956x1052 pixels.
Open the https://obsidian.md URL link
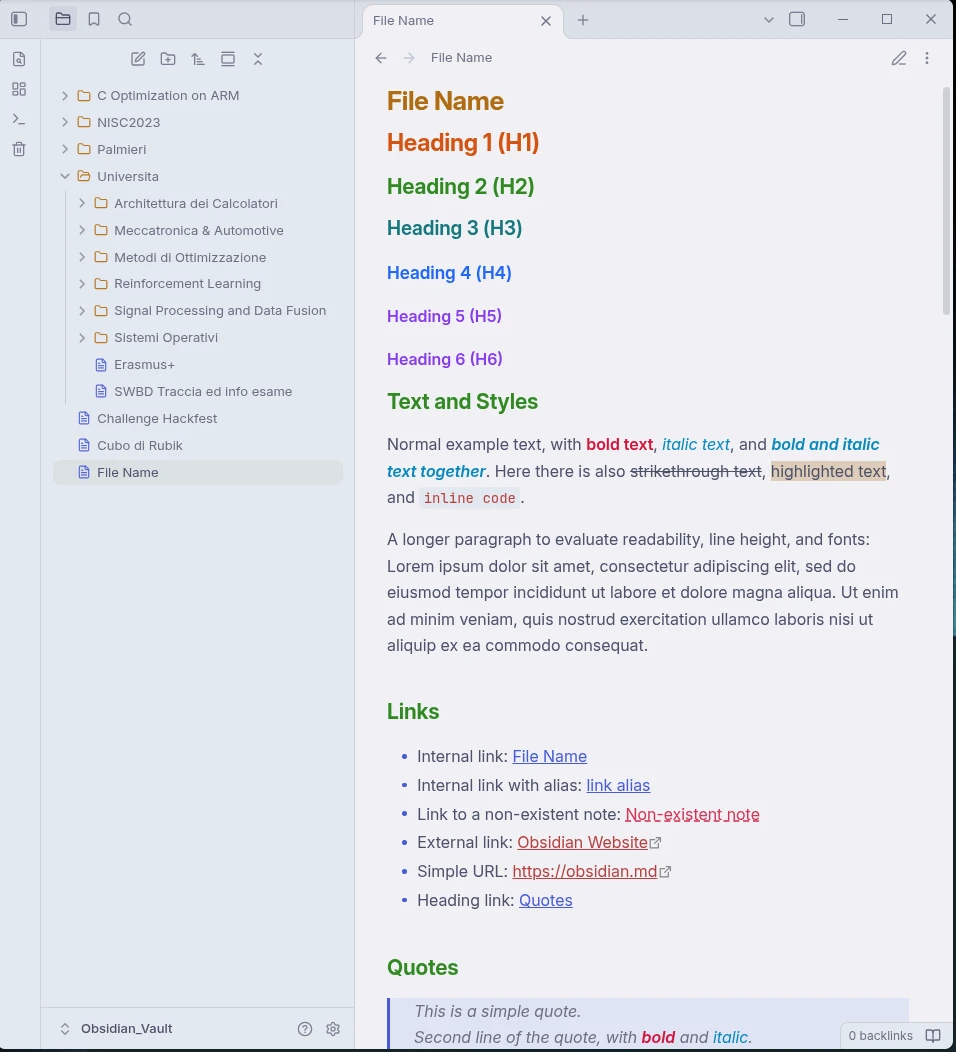pyautogui.click(x=584, y=871)
